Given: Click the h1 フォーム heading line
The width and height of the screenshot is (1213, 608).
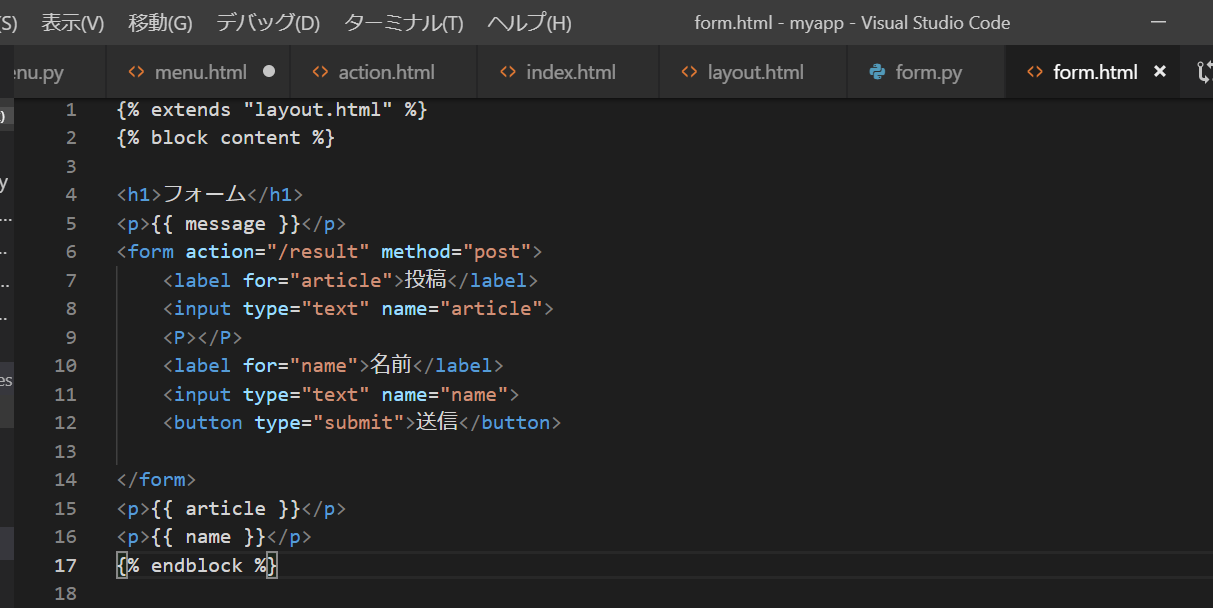Looking at the screenshot, I should coord(210,194).
